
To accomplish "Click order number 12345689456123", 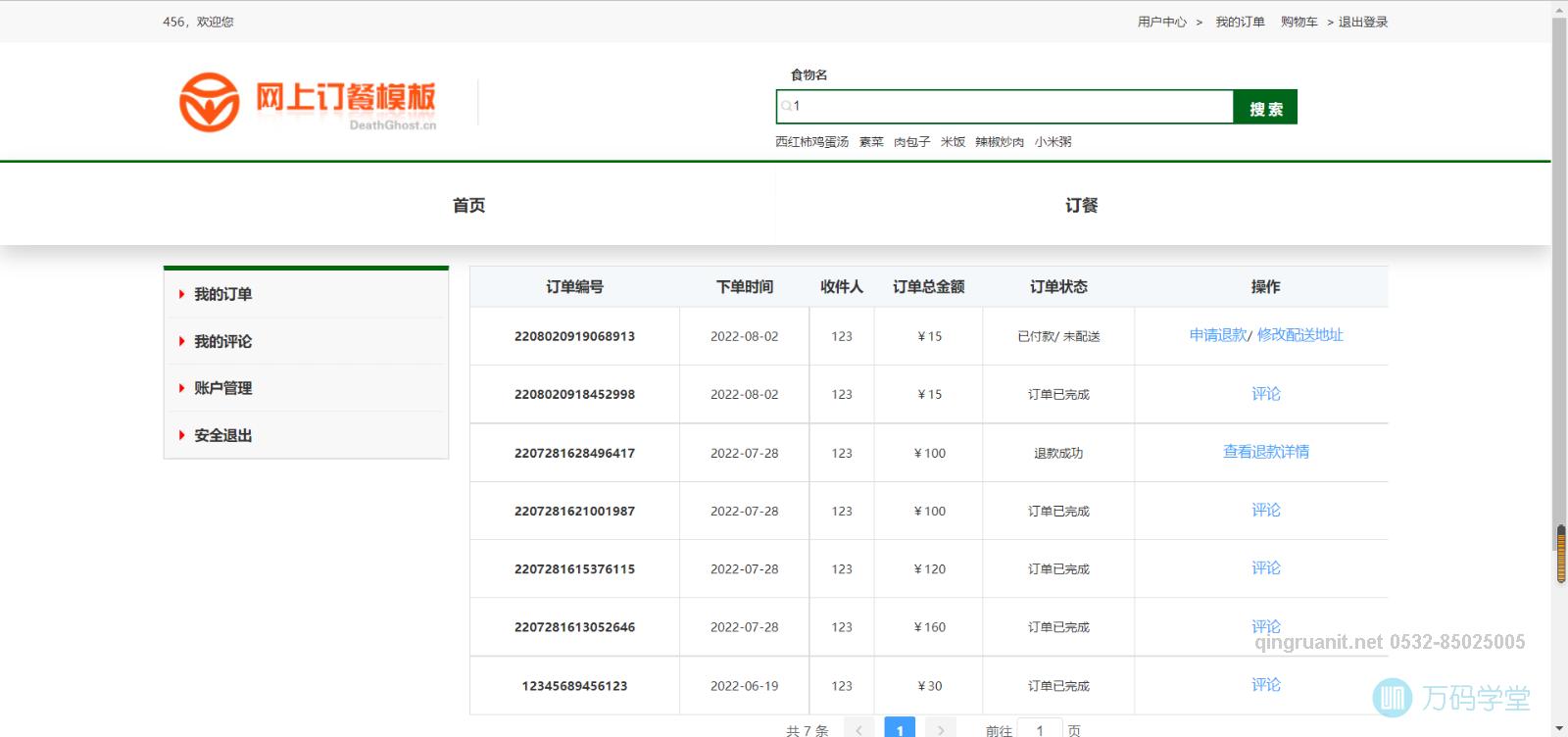I will [x=574, y=685].
